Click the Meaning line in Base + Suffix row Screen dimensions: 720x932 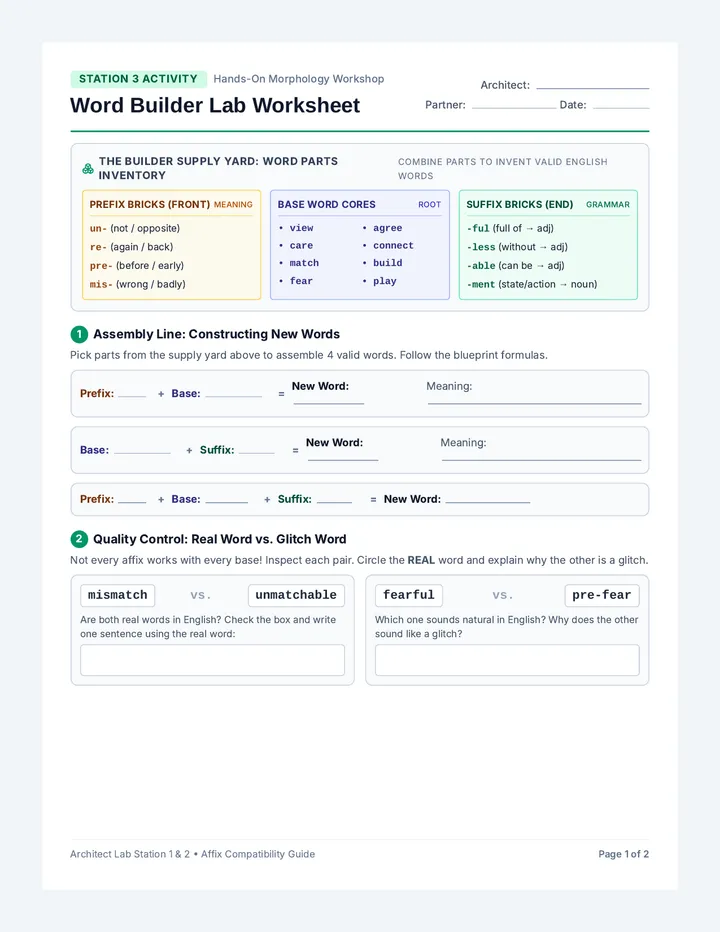[542, 459]
